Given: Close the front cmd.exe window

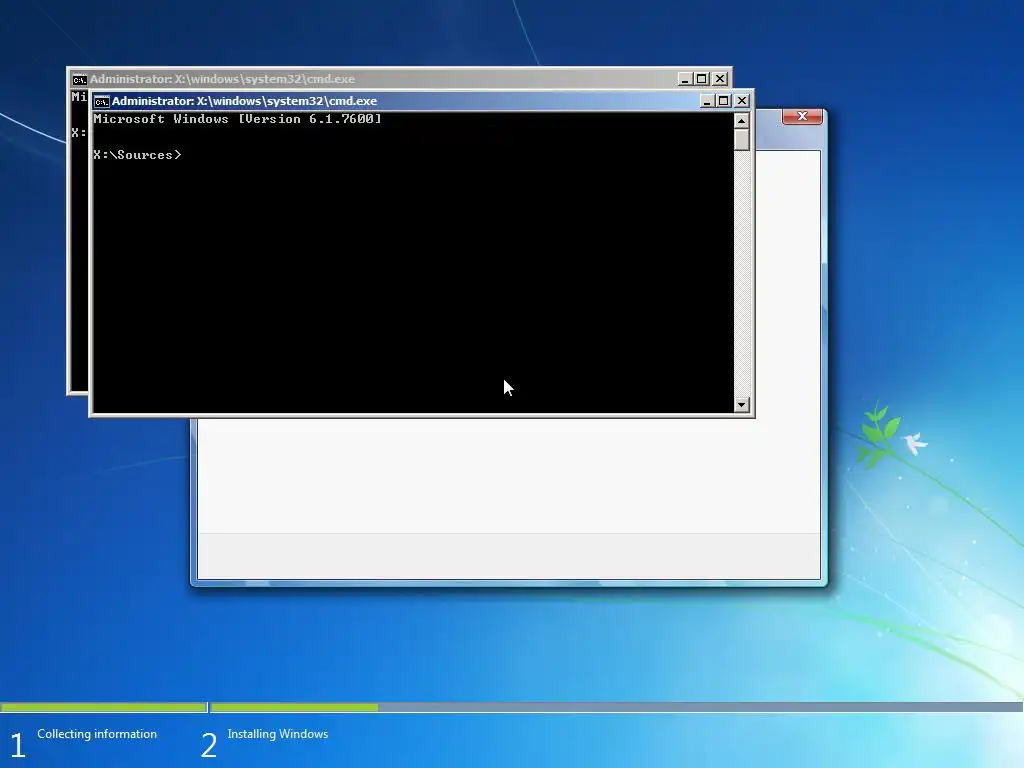Looking at the screenshot, I should pos(741,101).
